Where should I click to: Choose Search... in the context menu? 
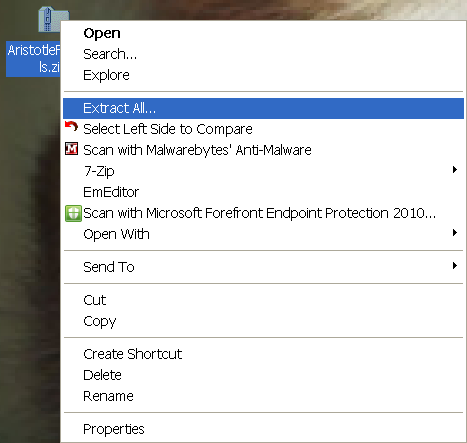point(263,54)
